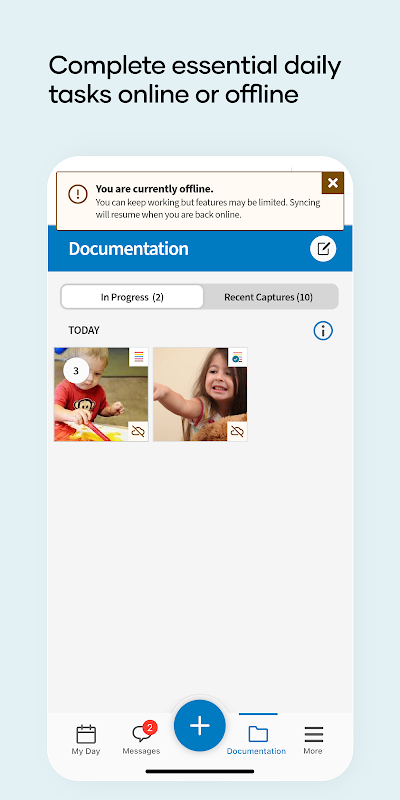The image size is (400, 800).
Task: Open Messages in bottom navigation
Action: pyautogui.click(x=141, y=740)
